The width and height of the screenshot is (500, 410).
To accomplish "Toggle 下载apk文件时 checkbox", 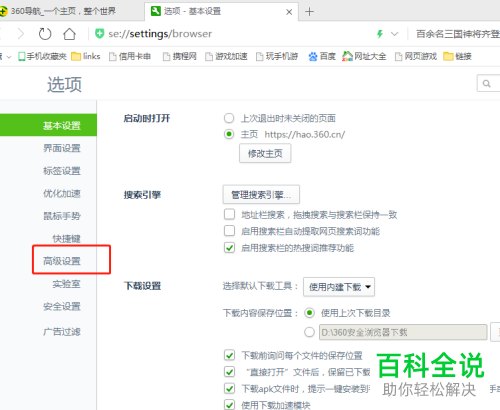I will [229, 388].
